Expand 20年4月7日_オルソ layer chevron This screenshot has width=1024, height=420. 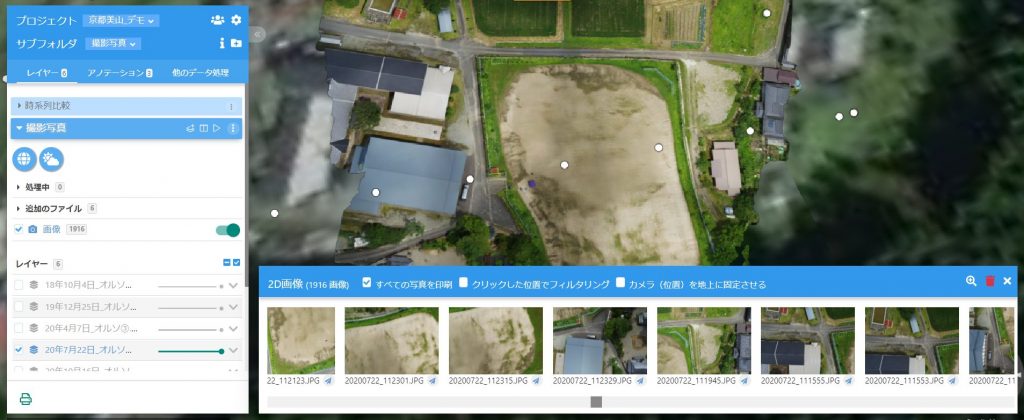tap(233, 328)
